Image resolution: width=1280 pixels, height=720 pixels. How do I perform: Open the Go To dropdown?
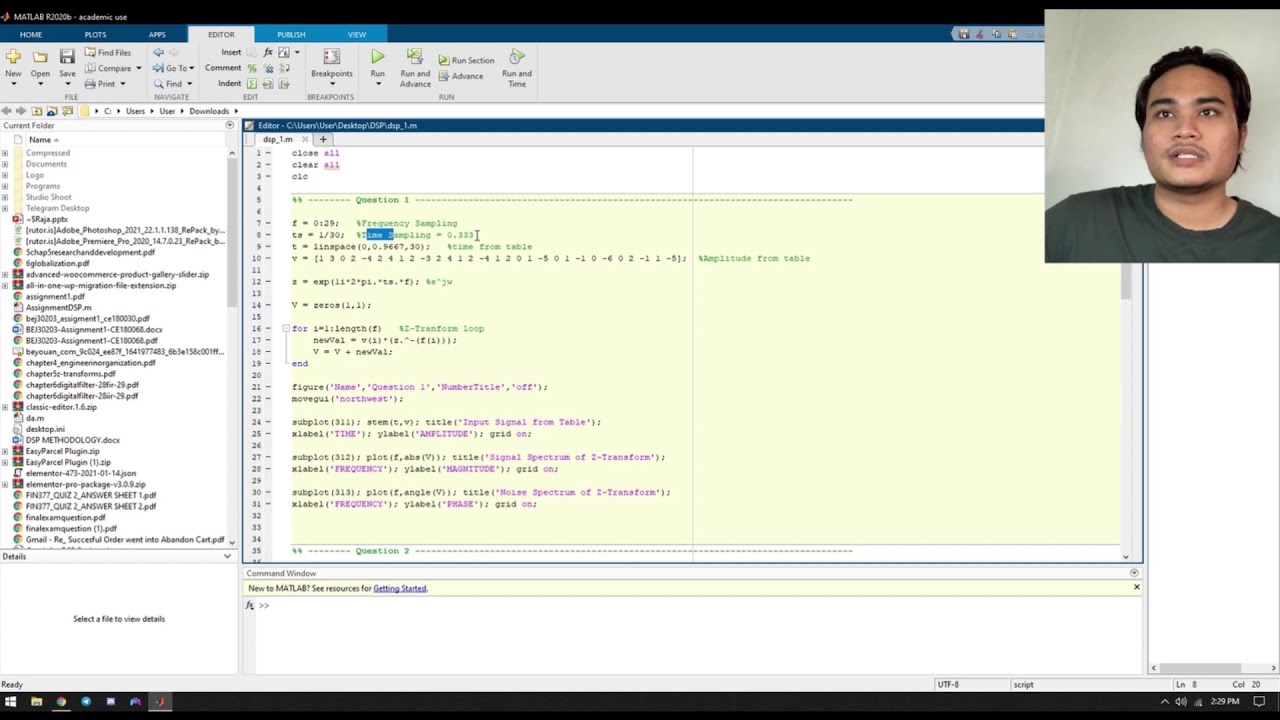click(194, 68)
